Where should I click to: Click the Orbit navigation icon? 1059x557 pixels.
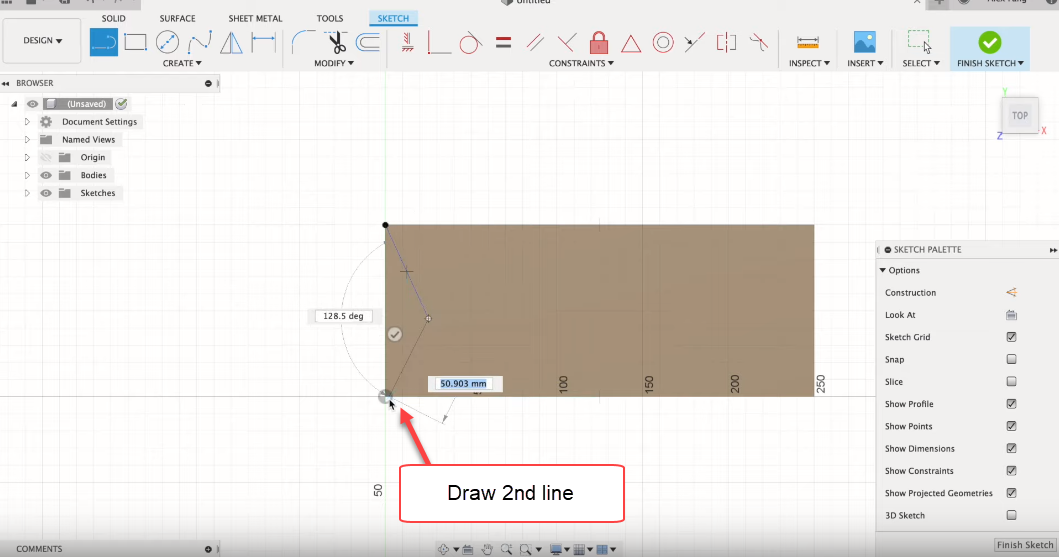click(443, 550)
